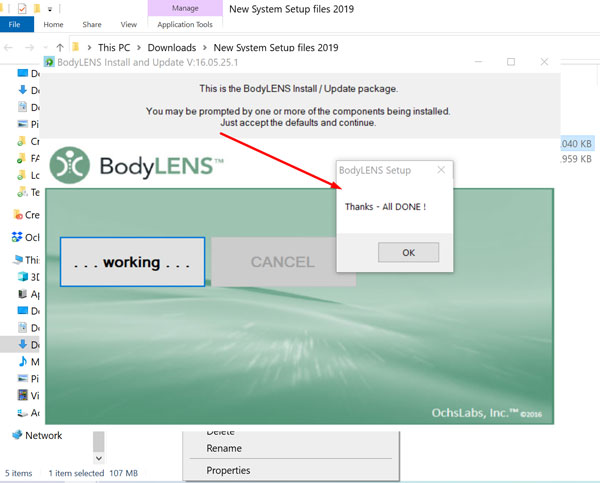Select the FA folder in quick access
The height and width of the screenshot is (483, 600).
(28, 158)
